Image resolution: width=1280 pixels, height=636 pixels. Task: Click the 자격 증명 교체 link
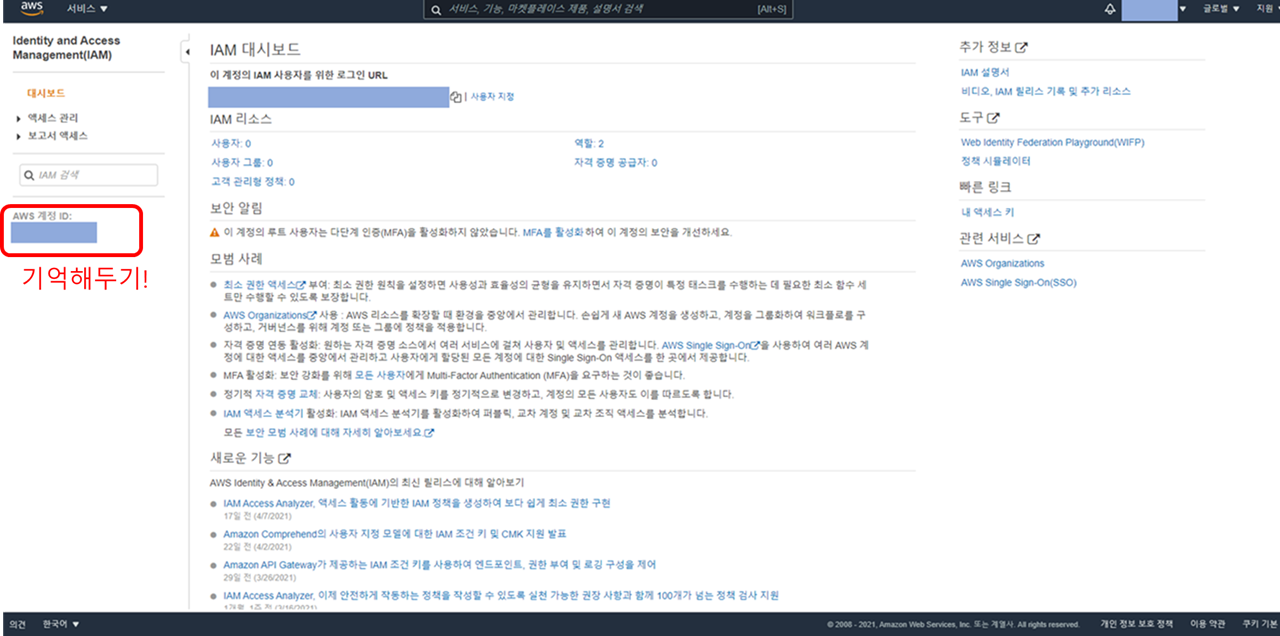[287, 394]
